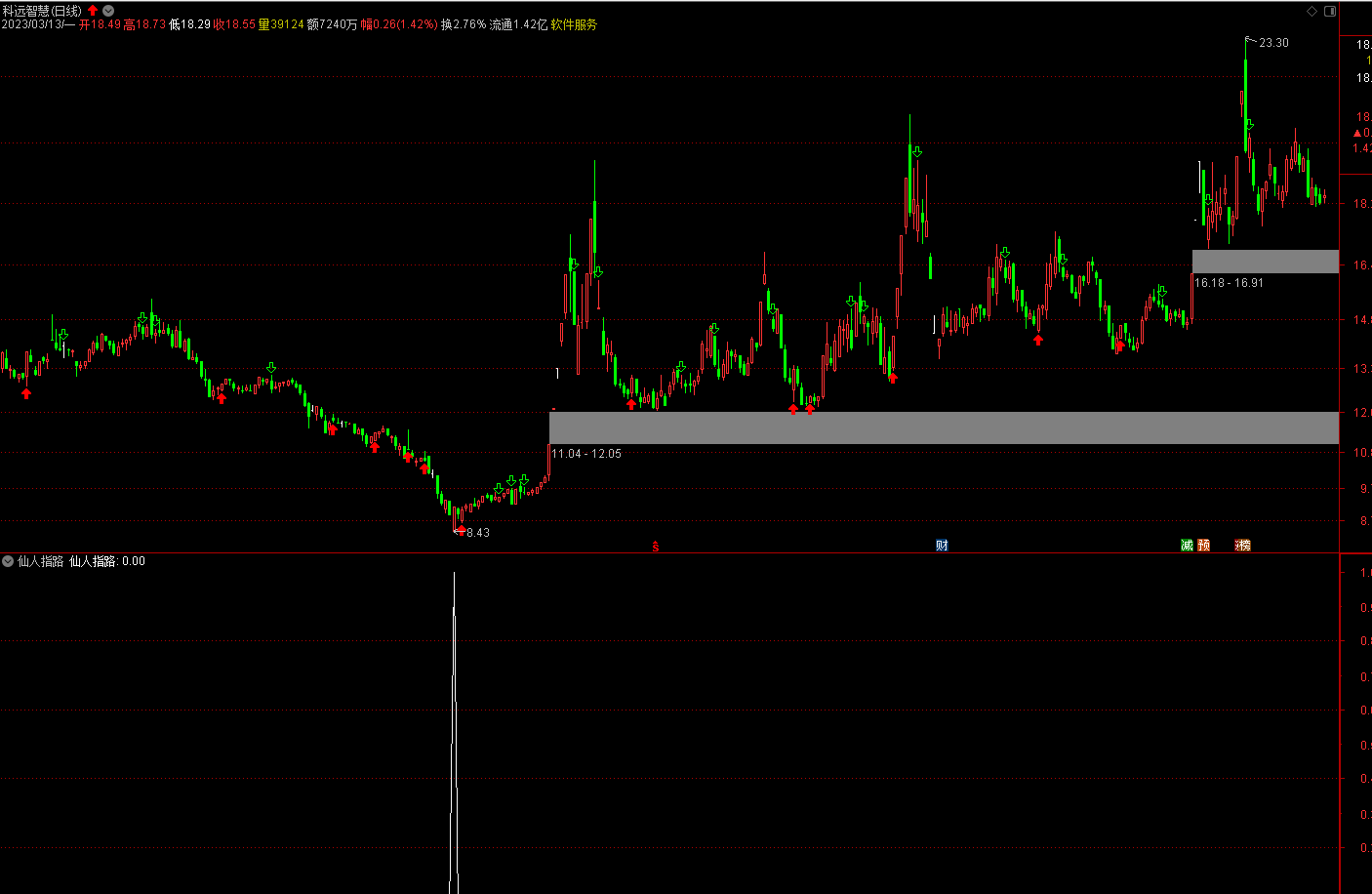Click the gray 16.18 - 16.91 gap zone
This screenshot has height=894, width=1372.
point(1266,262)
